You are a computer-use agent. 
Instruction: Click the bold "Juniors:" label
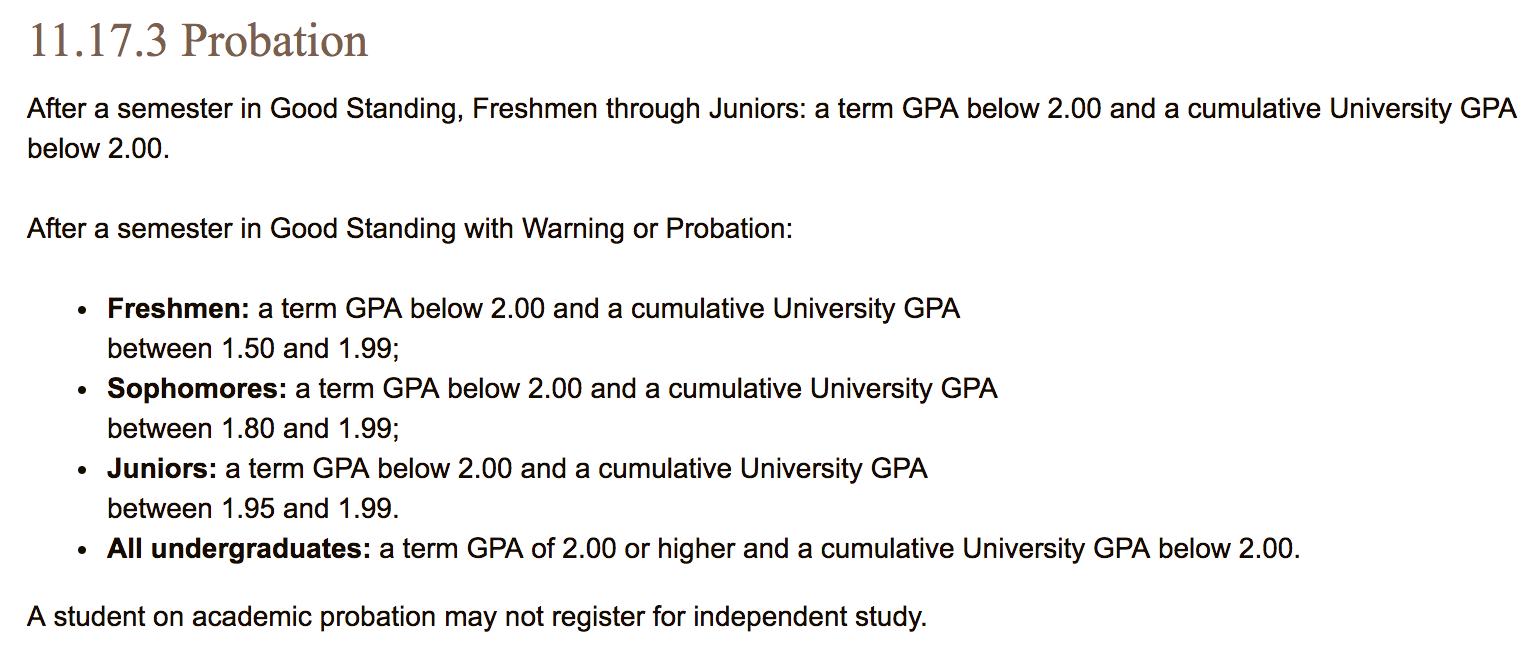click(162, 469)
